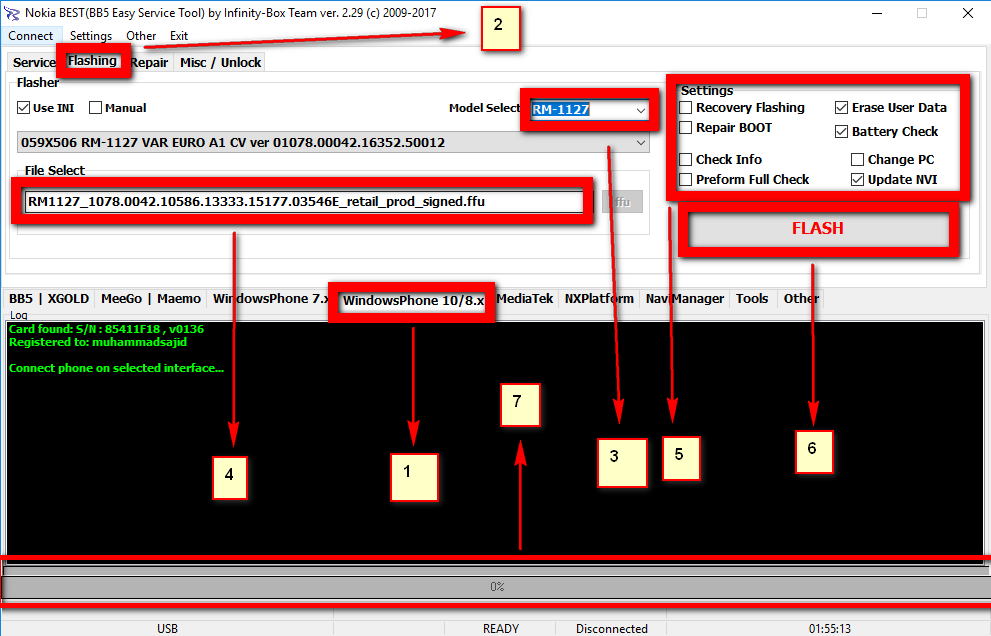Select the Tools tab
Viewport: 991px width, 636px height.
[x=752, y=298]
